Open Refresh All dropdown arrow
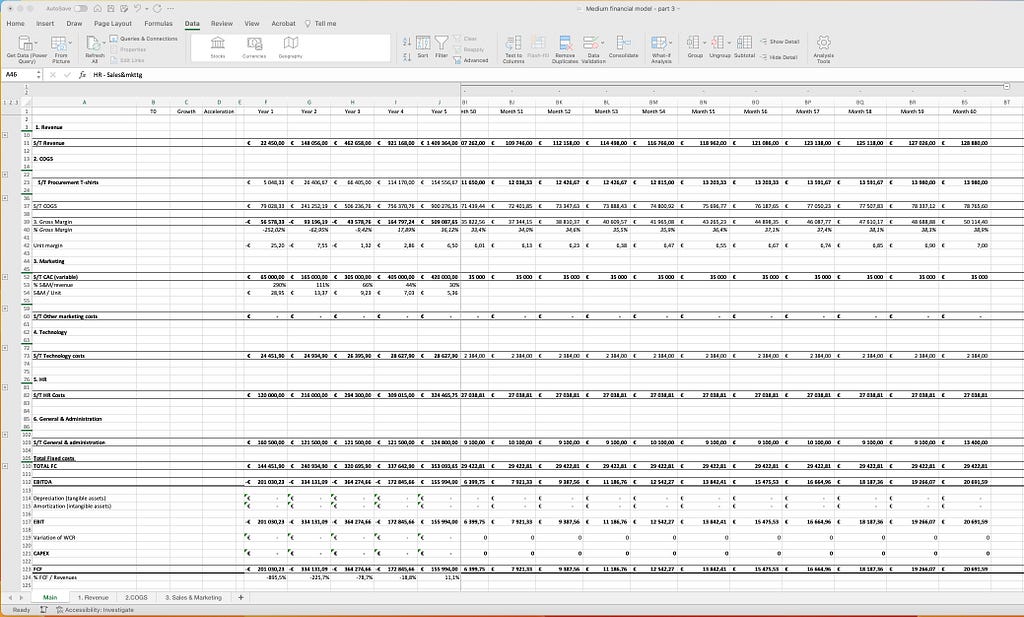 pyautogui.click(x=103, y=43)
